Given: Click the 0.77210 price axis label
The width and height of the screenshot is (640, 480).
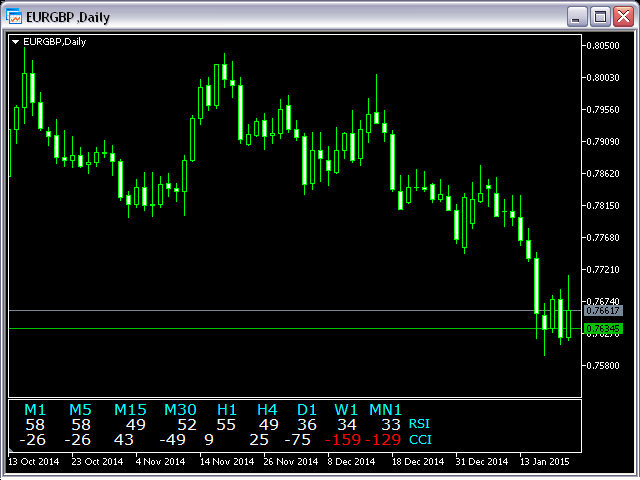Looking at the screenshot, I should (603, 270).
